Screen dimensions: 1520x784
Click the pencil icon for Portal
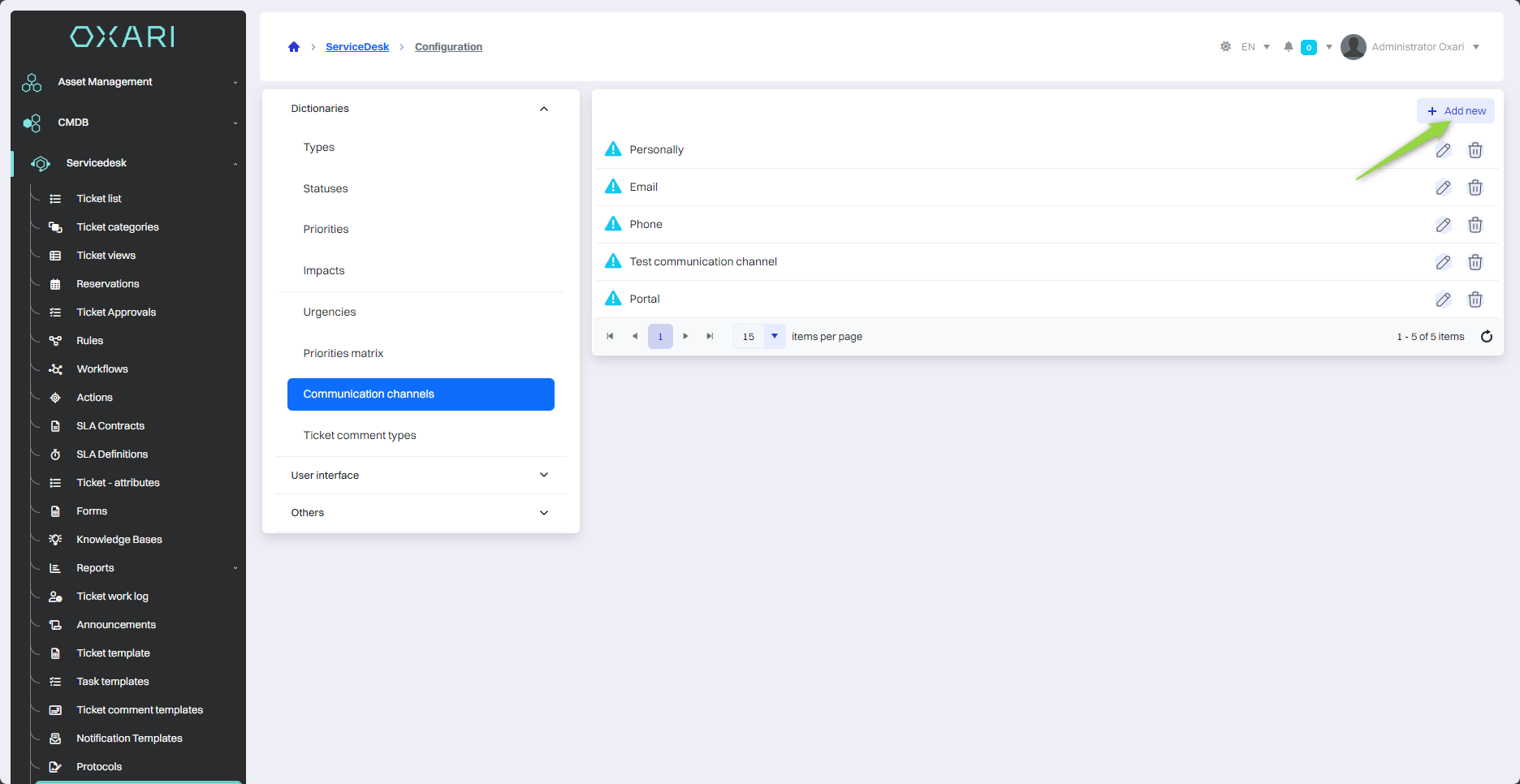pyautogui.click(x=1443, y=299)
